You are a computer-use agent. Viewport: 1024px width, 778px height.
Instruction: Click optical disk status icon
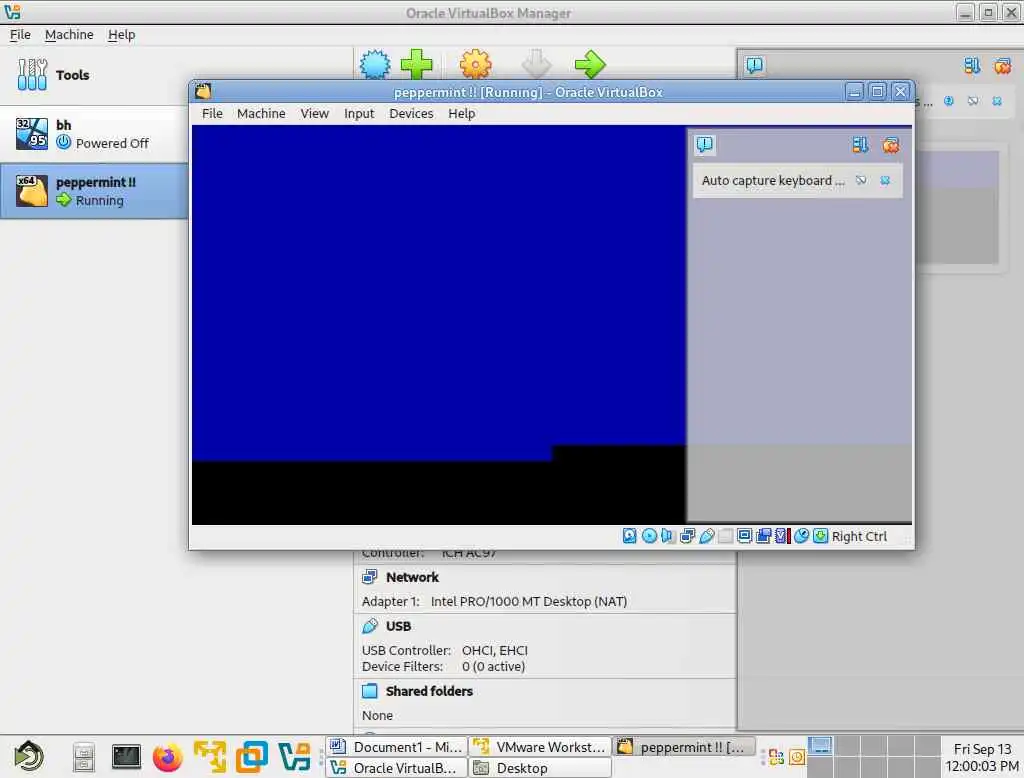pos(649,536)
